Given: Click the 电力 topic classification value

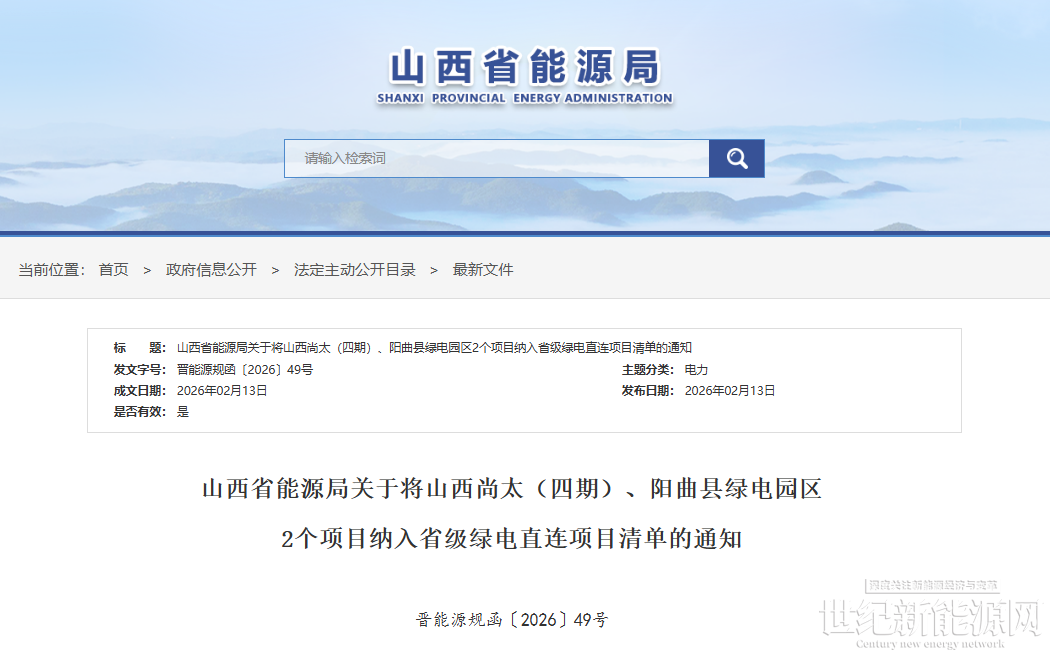Looking at the screenshot, I should click(696, 369).
